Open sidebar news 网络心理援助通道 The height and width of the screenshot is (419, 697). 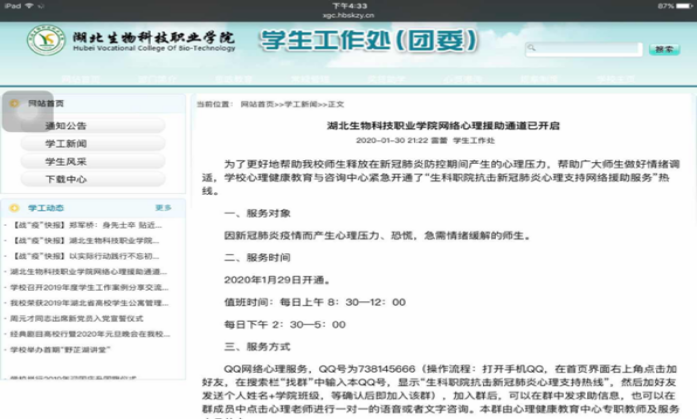tap(88, 271)
